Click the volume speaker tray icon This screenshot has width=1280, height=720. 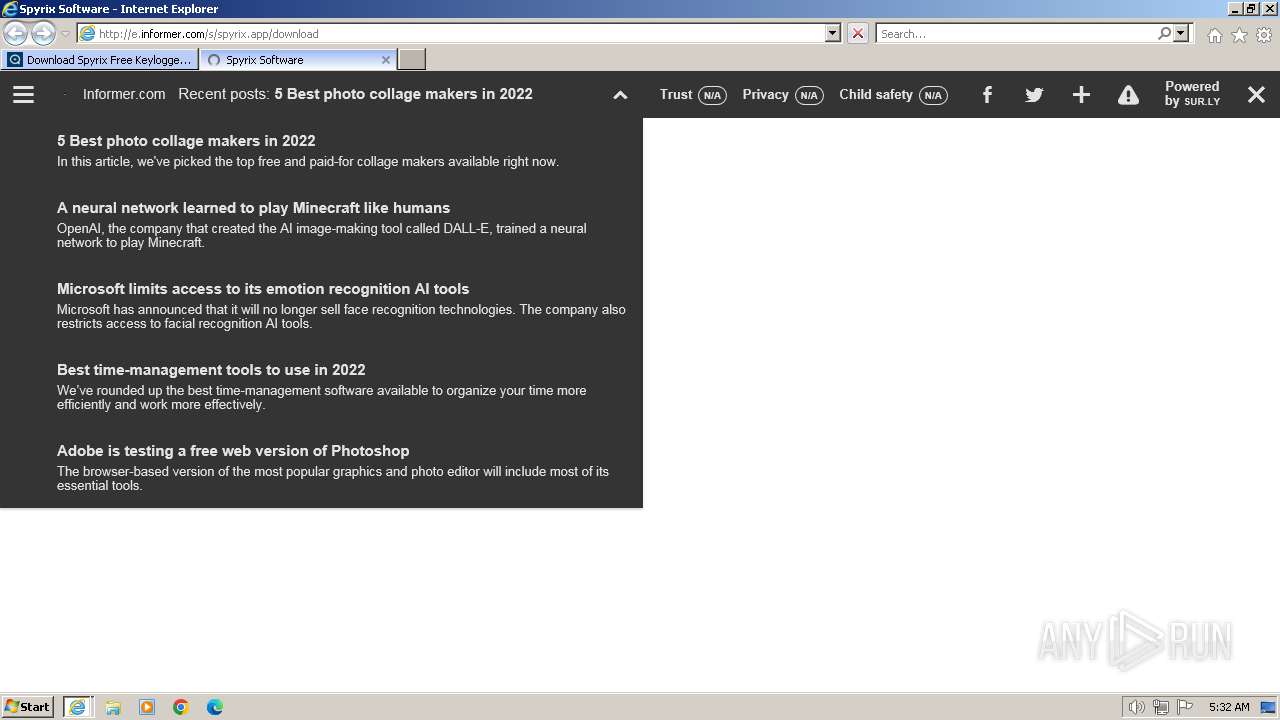[x=1137, y=707]
